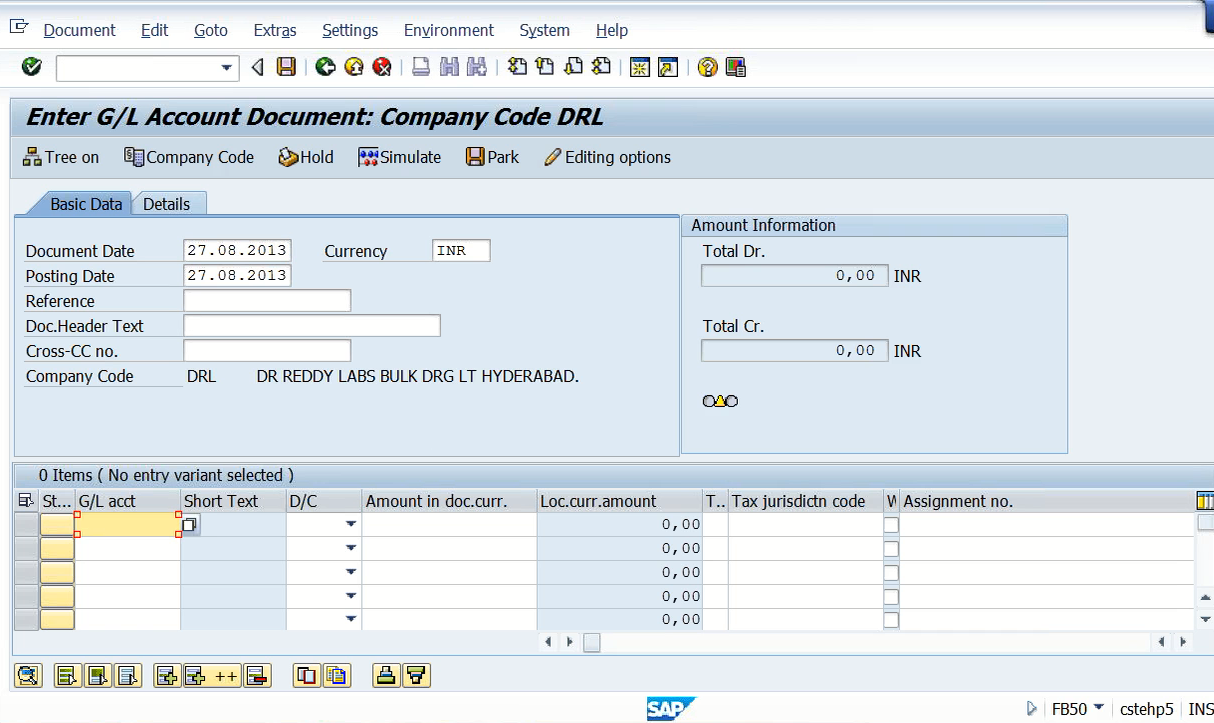Click the Copy line icon
The image size is (1214, 723).
pyautogui.click(x=307, y=676)
